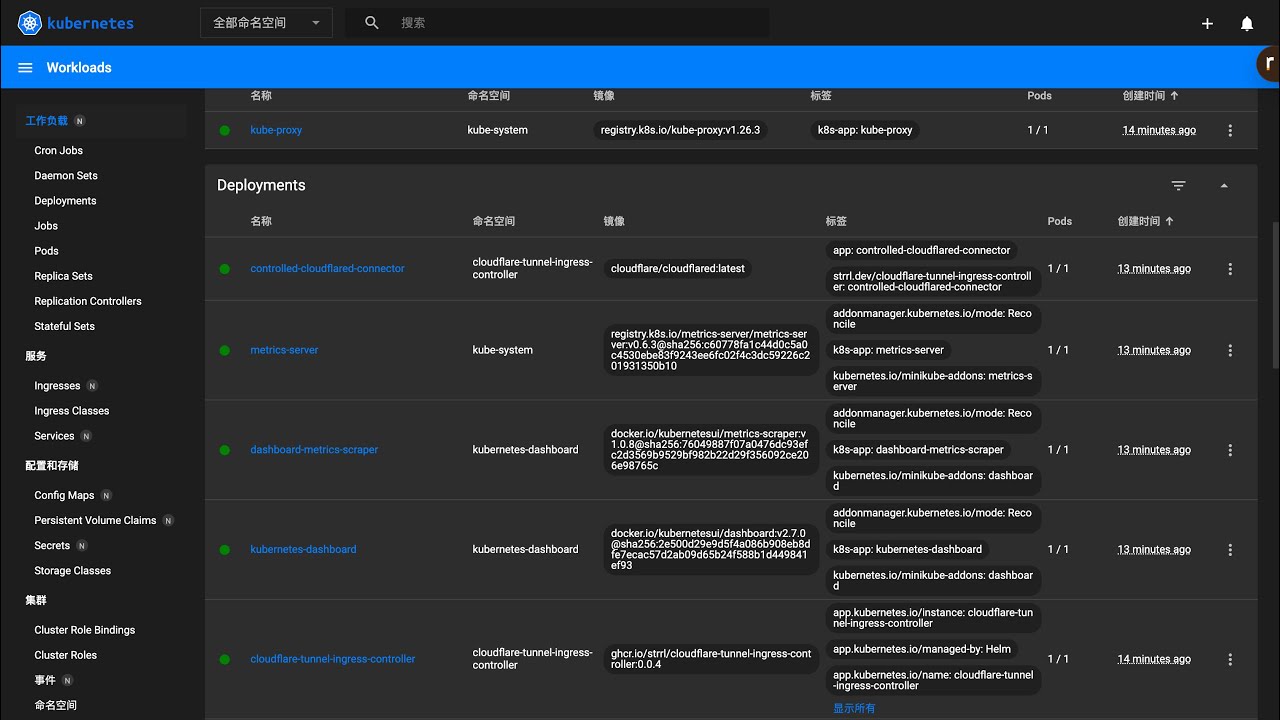
Task: Click the Kubernetes logo icon
Action: point(30,22)
